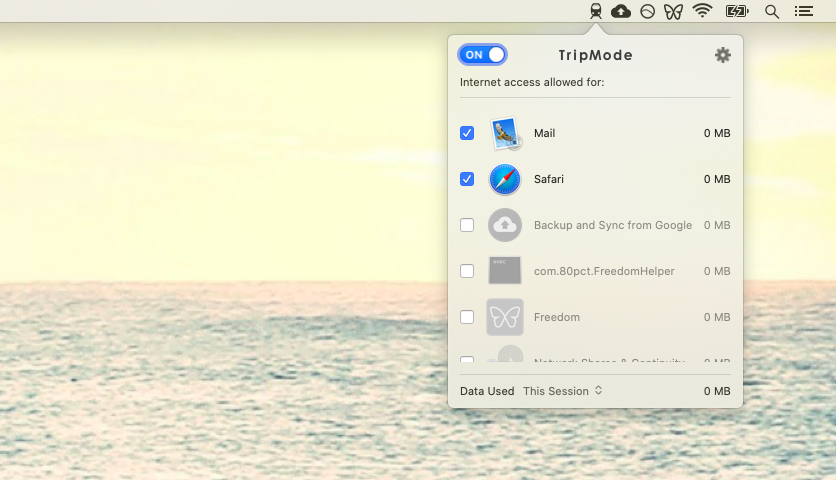Allow Backup and Sync from Google

[467, 225]
